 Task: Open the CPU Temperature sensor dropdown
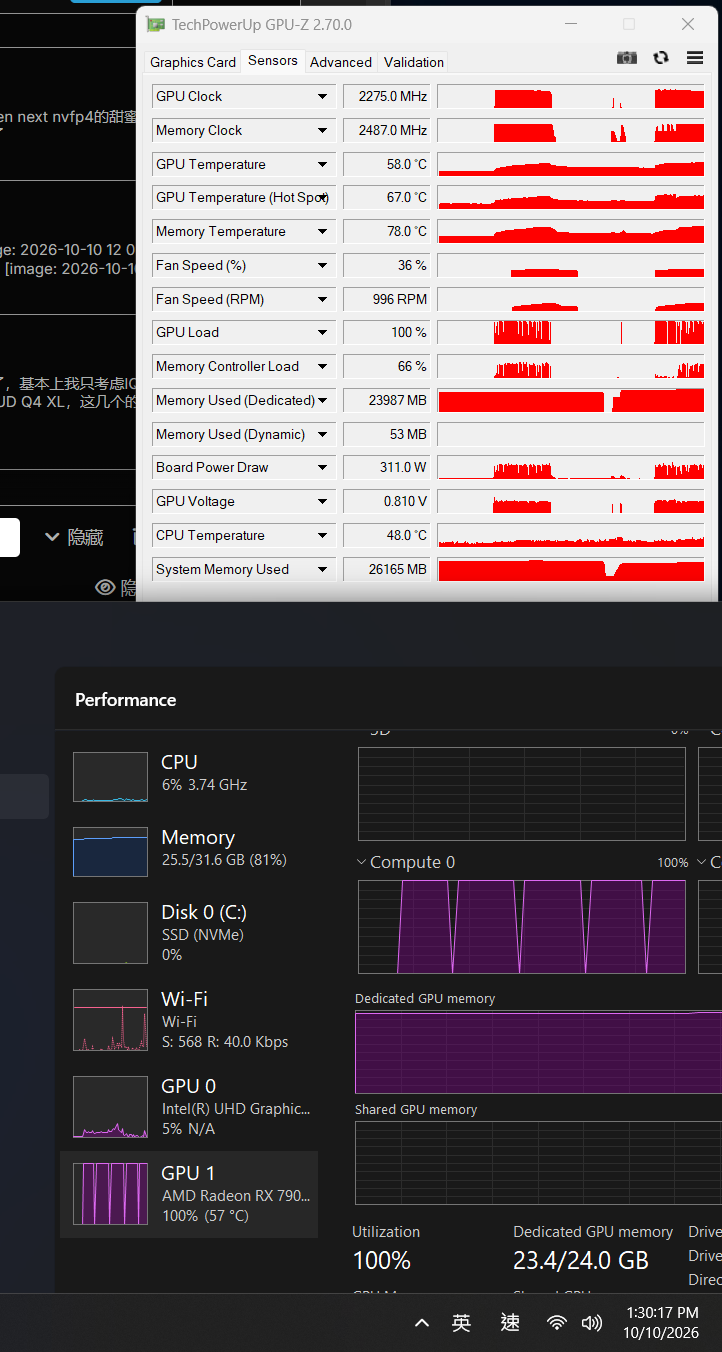coord(323,535)
